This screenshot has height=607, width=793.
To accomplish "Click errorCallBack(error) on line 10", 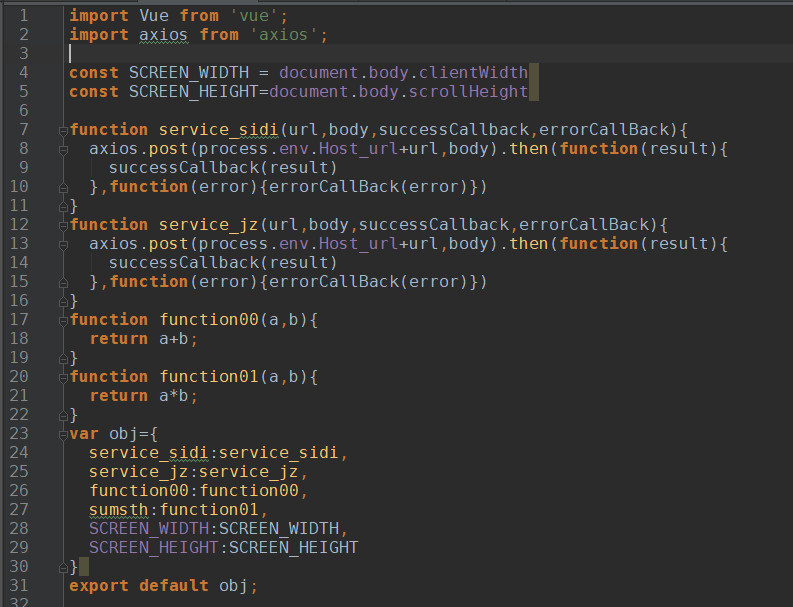I will 368,187.
